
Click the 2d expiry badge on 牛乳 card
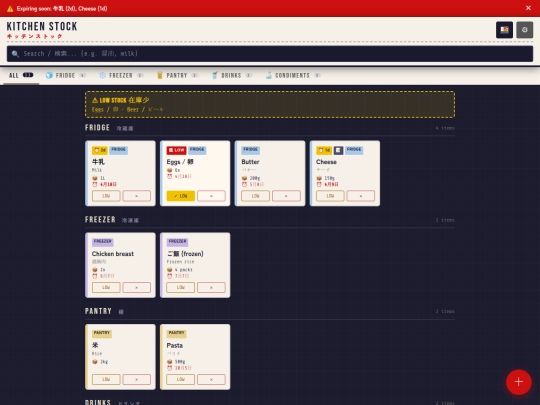point(100,150)
